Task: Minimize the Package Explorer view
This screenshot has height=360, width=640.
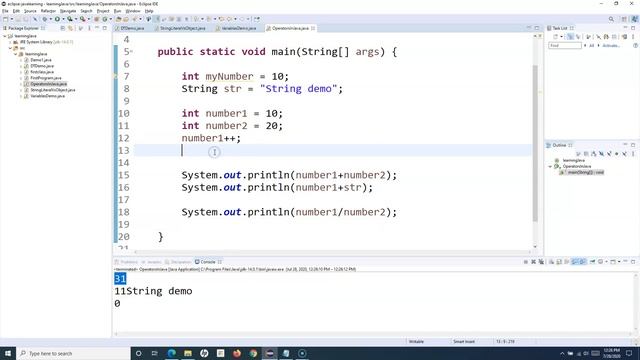Action: (x=97, y=28)
